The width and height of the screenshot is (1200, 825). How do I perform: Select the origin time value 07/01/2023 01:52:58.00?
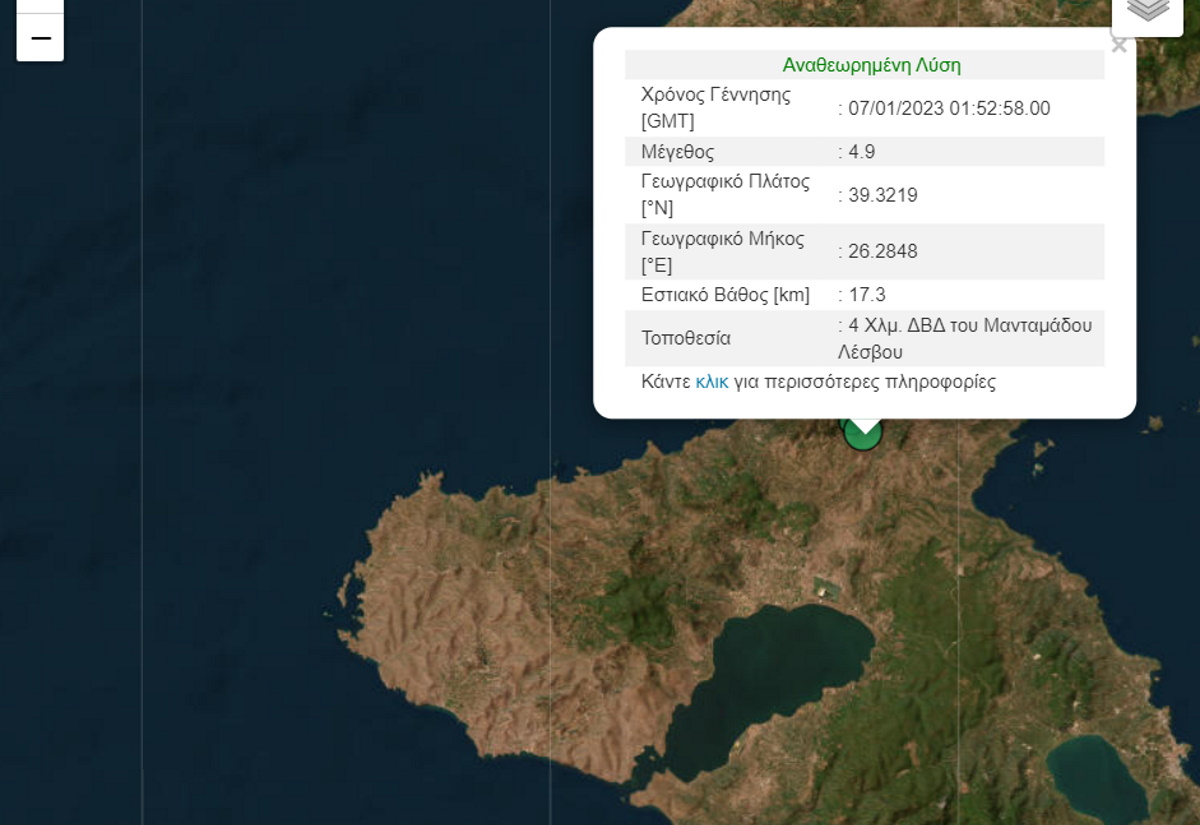coord(949,108)
